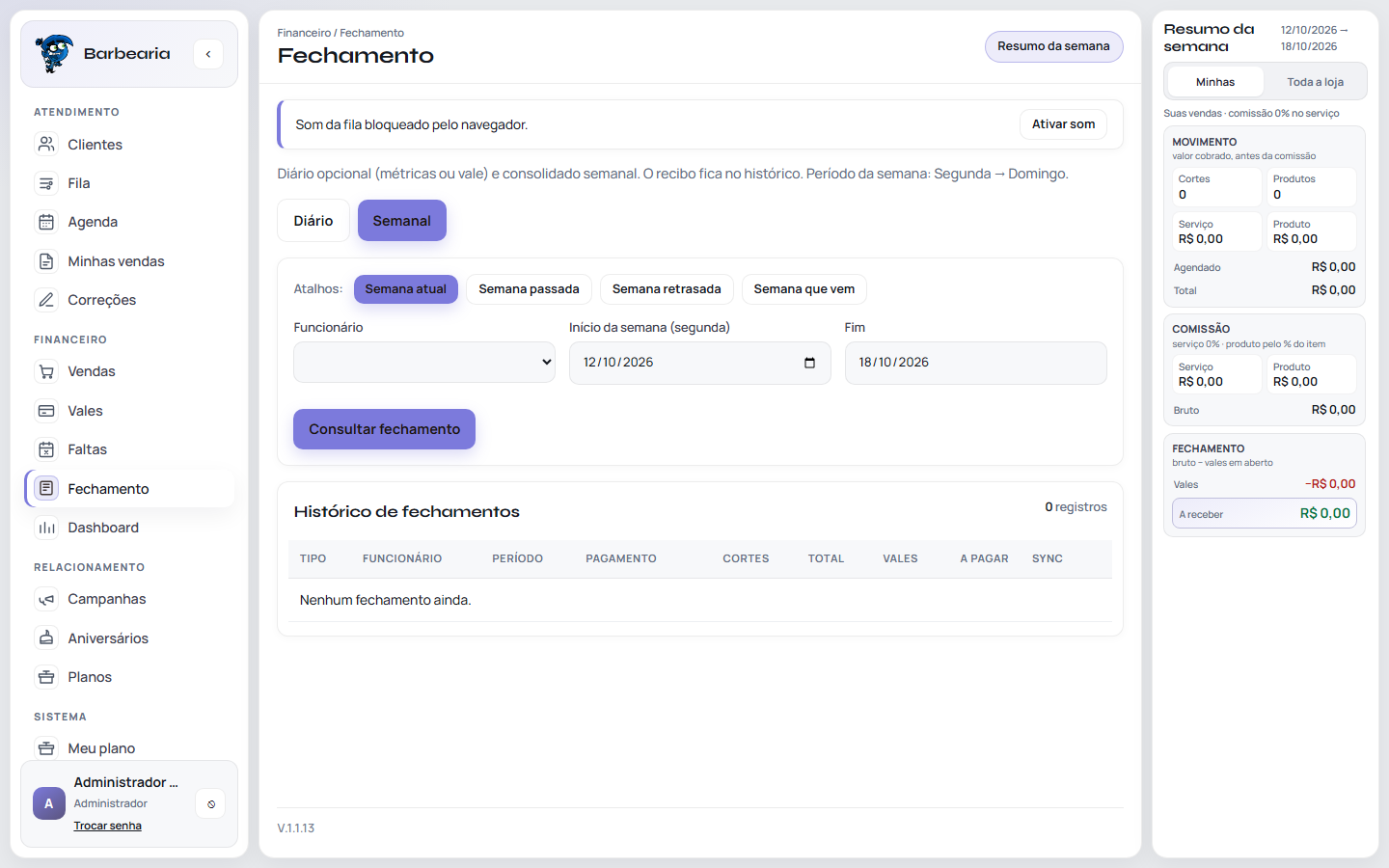
Task: Click the PERÍODO column header
Action: [x=518, y=559]
